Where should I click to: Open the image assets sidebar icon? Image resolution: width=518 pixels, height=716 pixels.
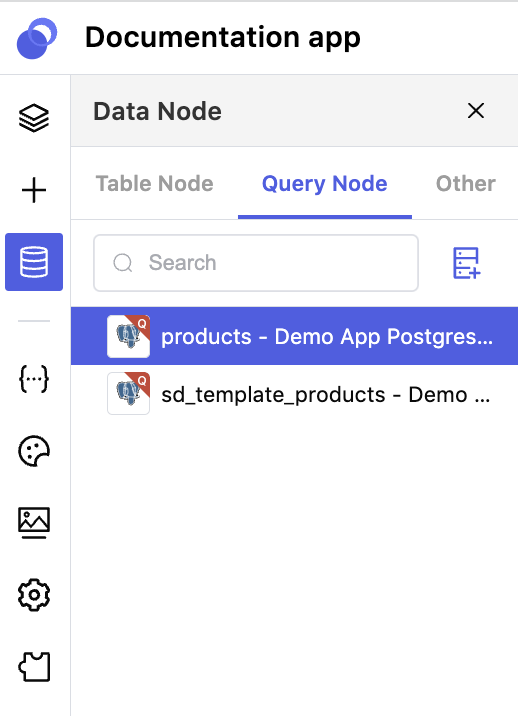click(x=34, y=523)
